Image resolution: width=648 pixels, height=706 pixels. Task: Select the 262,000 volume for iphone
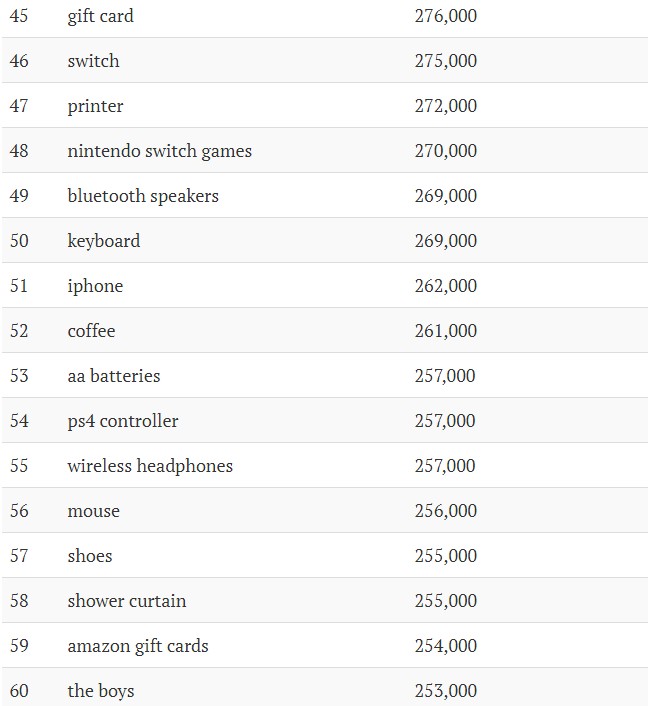pyautogui.click(x=446, y=286)
